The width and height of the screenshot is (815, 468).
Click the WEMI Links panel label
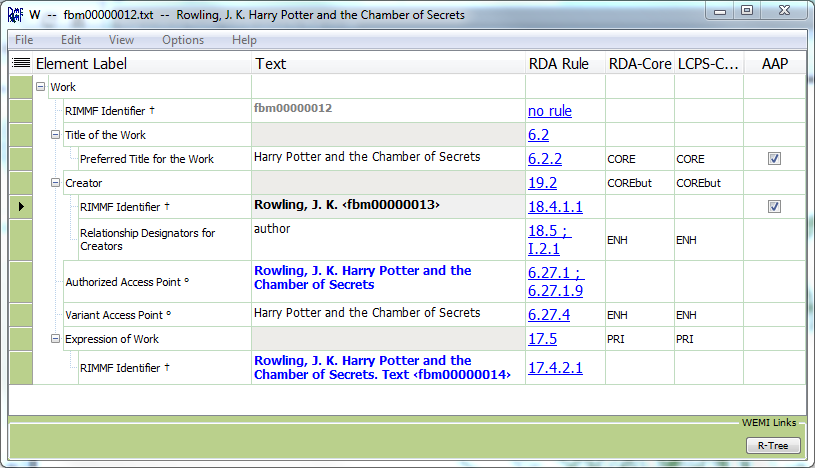tap(769, 423)
